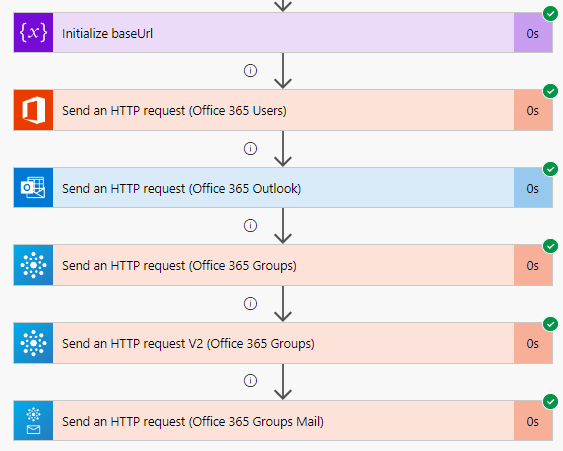563x451 pixels.
Task: Click the Office 365 Groups Mail connector icon
Action: click(x=33, y=421)
